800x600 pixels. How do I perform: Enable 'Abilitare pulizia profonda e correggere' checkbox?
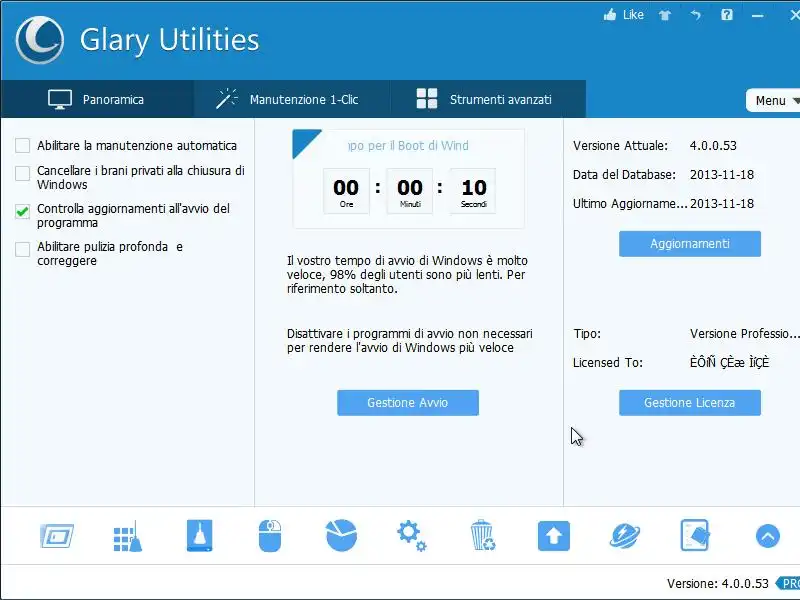22,249
